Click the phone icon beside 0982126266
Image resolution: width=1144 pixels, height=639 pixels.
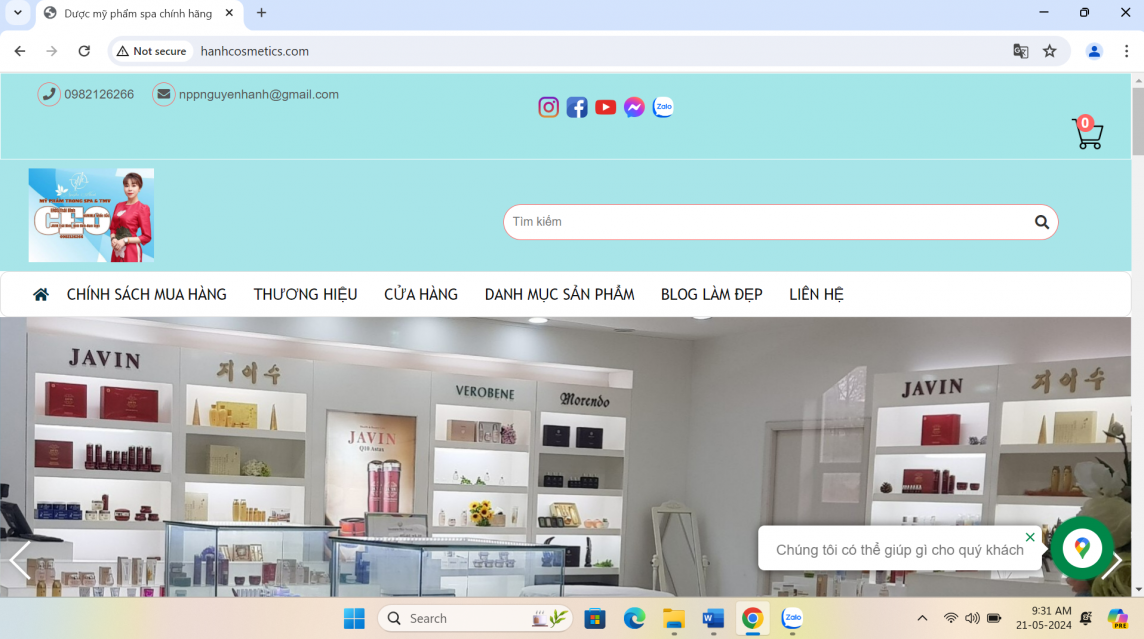(x=47, y=93)
